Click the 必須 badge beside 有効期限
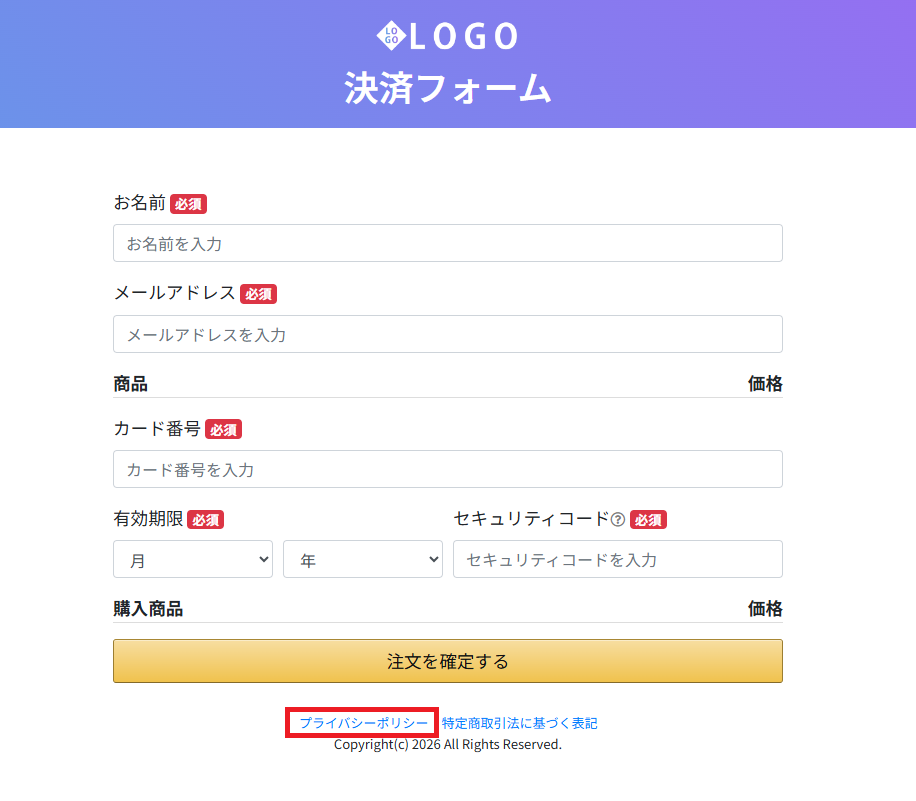Screen dimensions: 916x801 pyautogui.click(x=205, y=520)
